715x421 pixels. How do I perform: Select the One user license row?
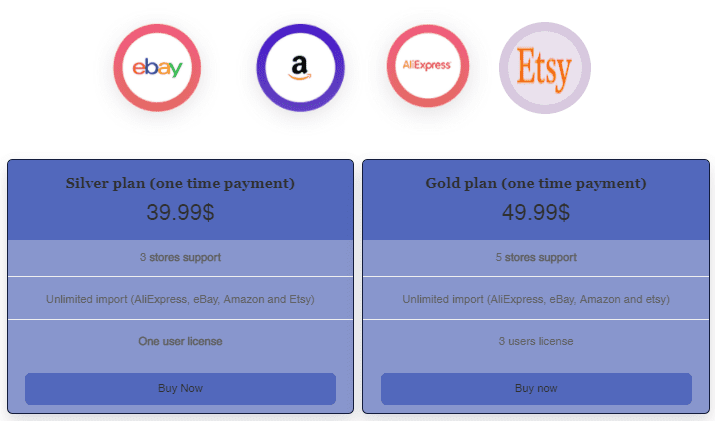[x=181, y=341]
